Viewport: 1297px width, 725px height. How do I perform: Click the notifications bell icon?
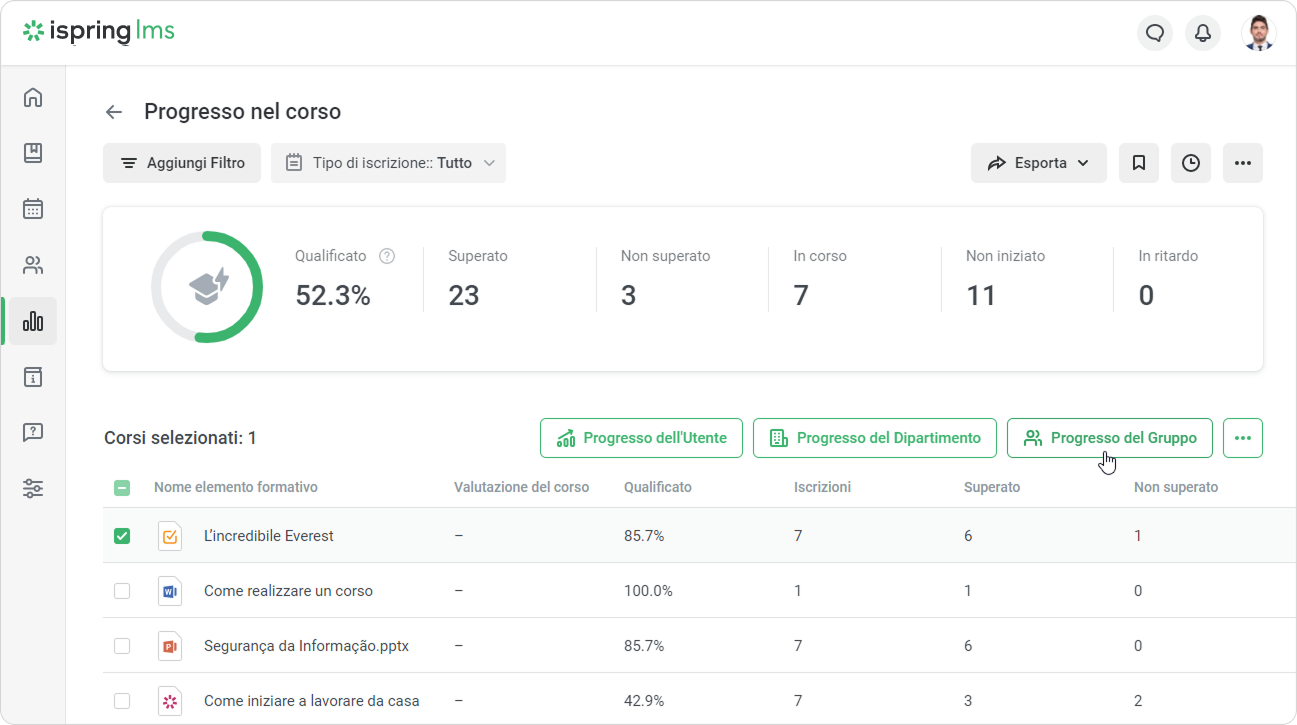pos(1203,33)
